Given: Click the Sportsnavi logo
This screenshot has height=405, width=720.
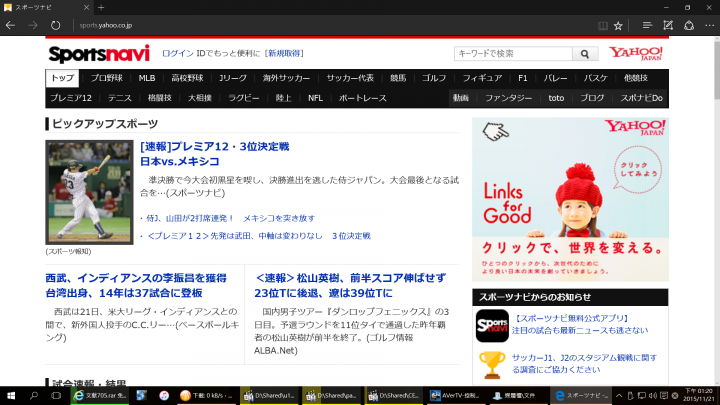Looking at the screenshot, I should click(x=99, y=54).
